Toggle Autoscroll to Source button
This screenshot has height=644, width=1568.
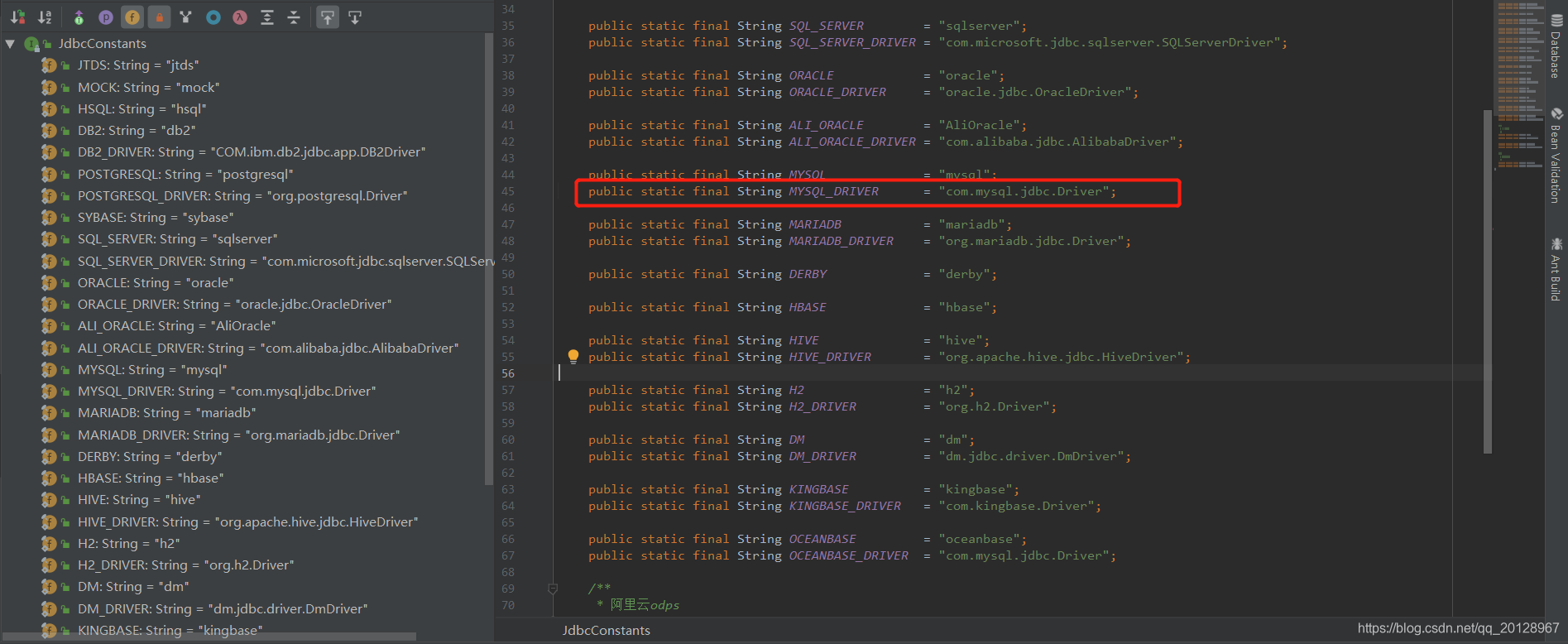pyautogui.click(x=328, y=17)
